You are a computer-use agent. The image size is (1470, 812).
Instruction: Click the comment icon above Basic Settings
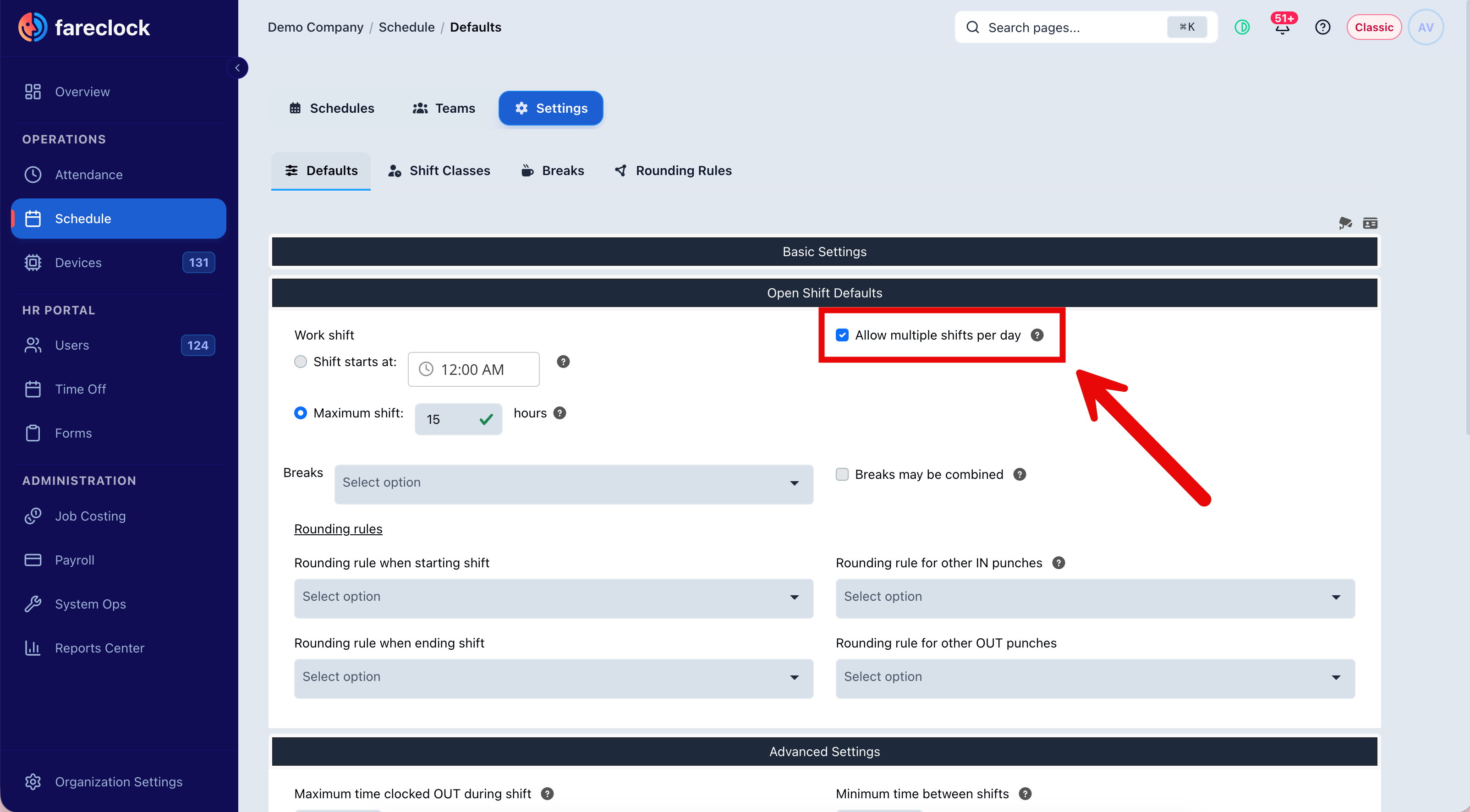(x=1345, y=223)
